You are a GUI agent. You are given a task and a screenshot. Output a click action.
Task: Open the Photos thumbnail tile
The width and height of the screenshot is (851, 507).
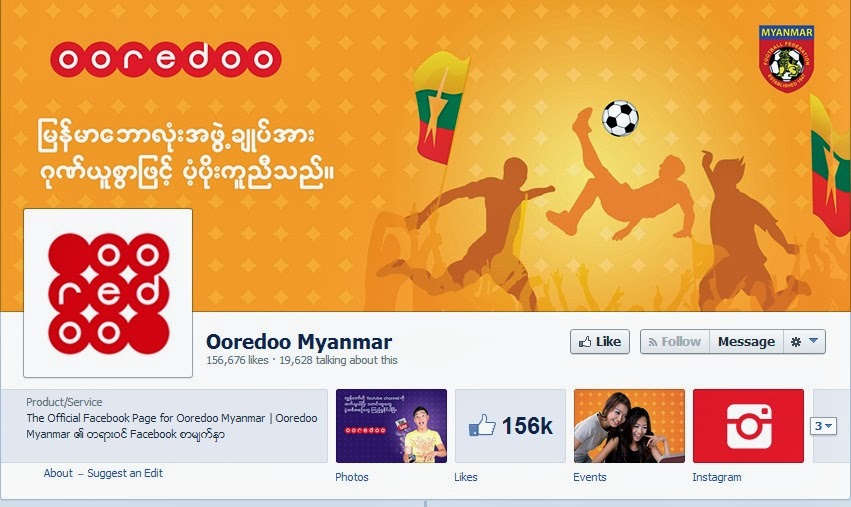click(x=391, y=426)
